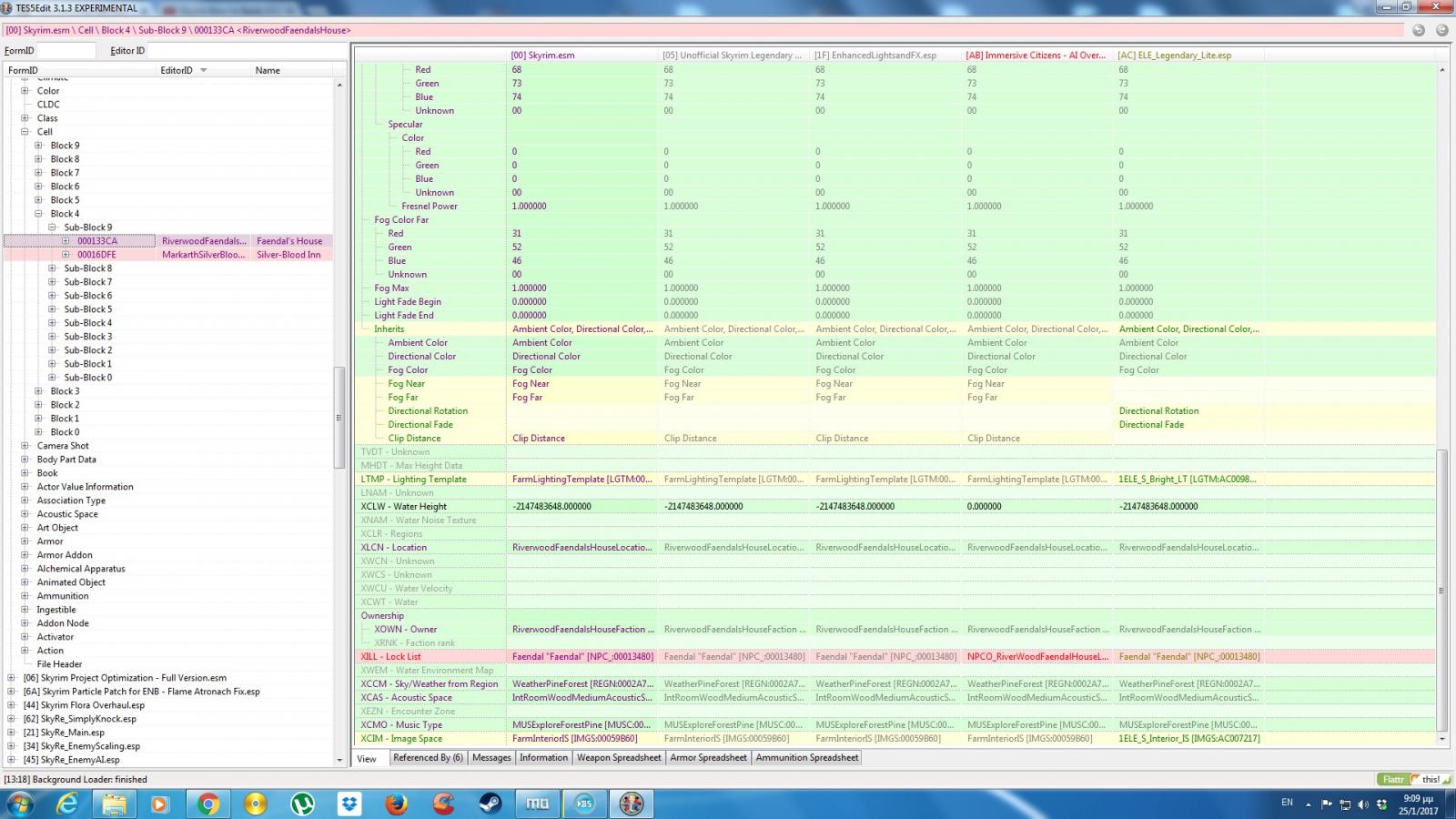Open the Weapon Spreadsheet tab

click(619, 757)
